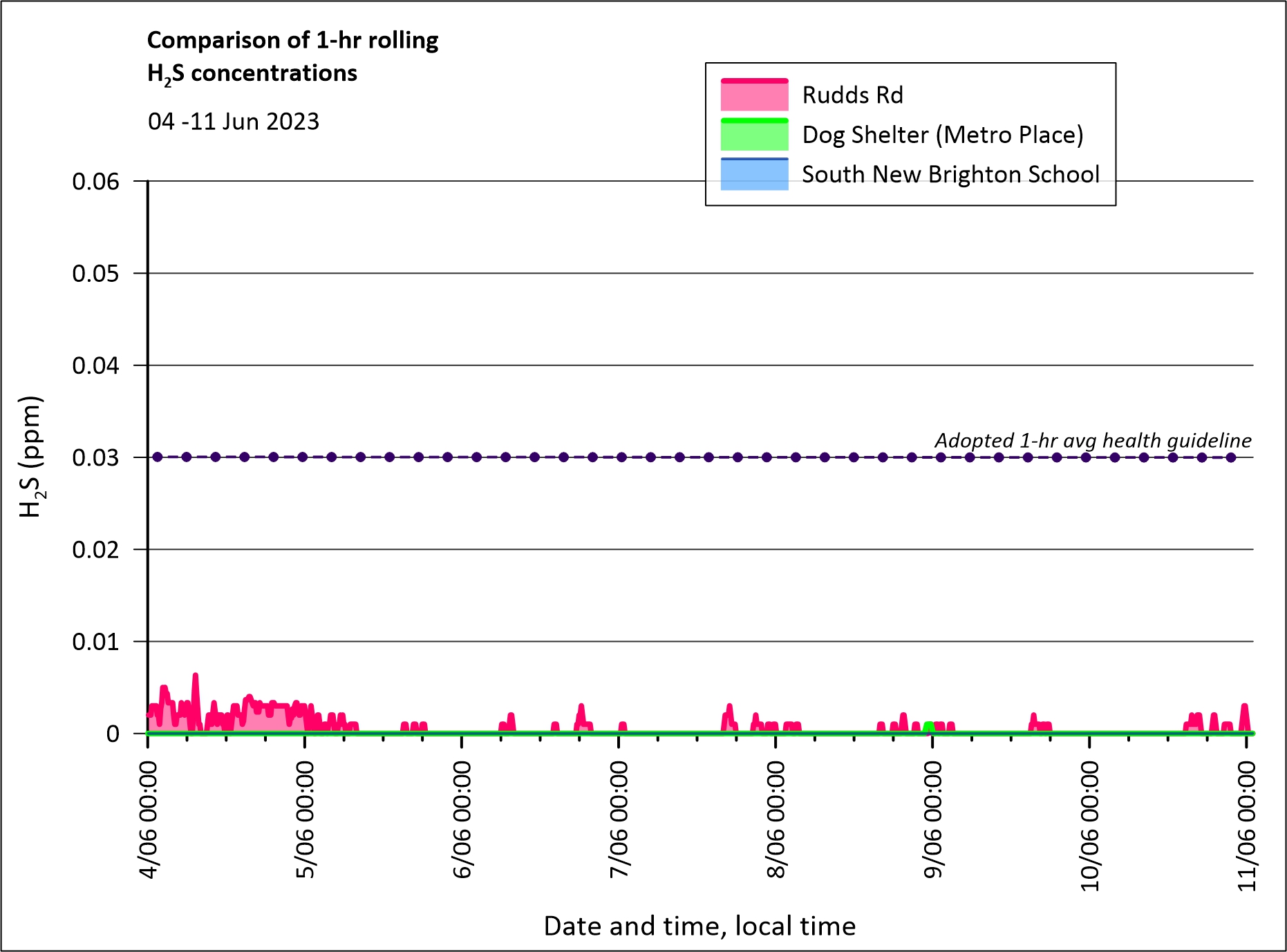Click the 4/06 00:00 x-axis label
This screenshot has width=1287, height=952.
pos(149,820)
